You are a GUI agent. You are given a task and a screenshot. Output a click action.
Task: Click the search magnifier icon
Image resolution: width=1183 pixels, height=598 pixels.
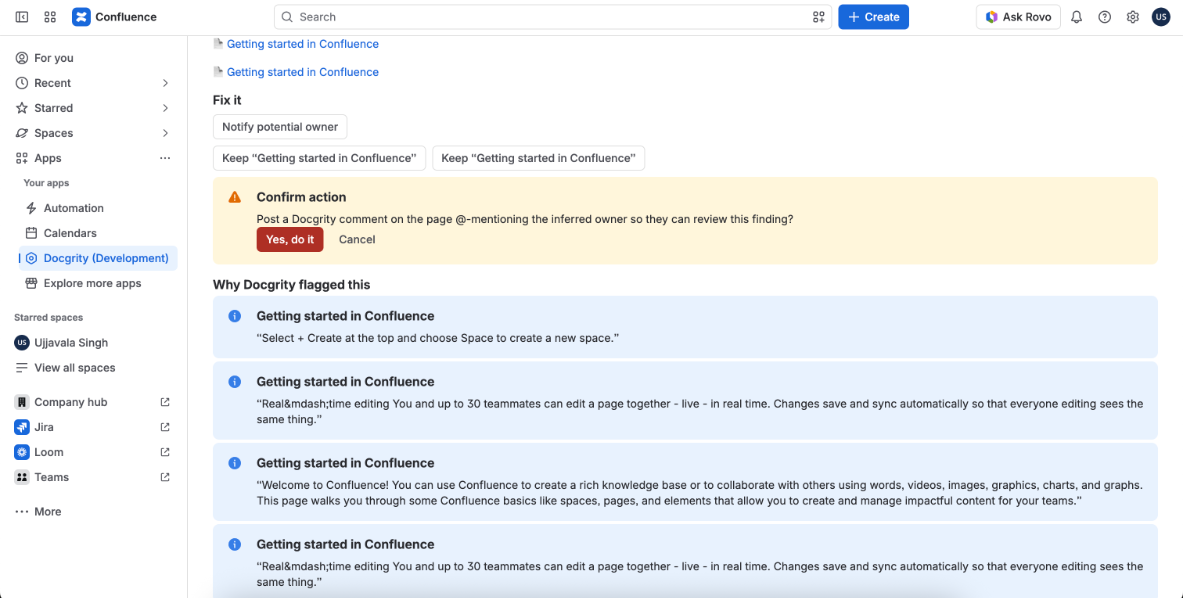(287, 17)
